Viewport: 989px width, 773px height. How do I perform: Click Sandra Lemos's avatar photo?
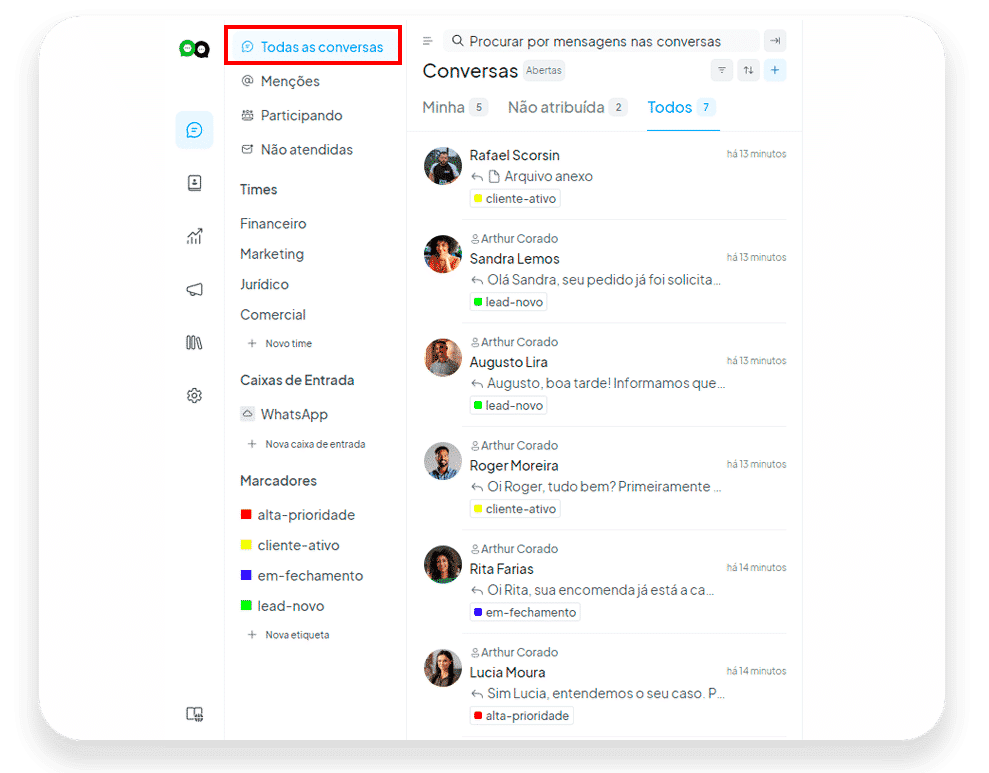point(443,254)
